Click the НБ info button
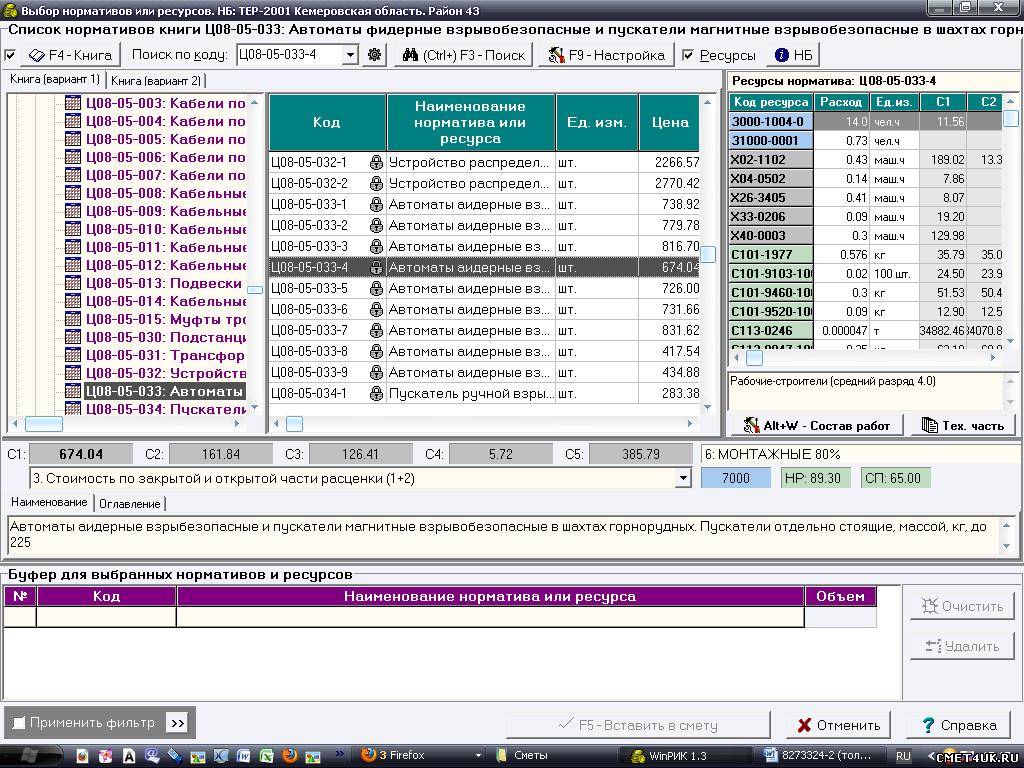Viewport: 1024px width, 768px height. tap(793, 55)
